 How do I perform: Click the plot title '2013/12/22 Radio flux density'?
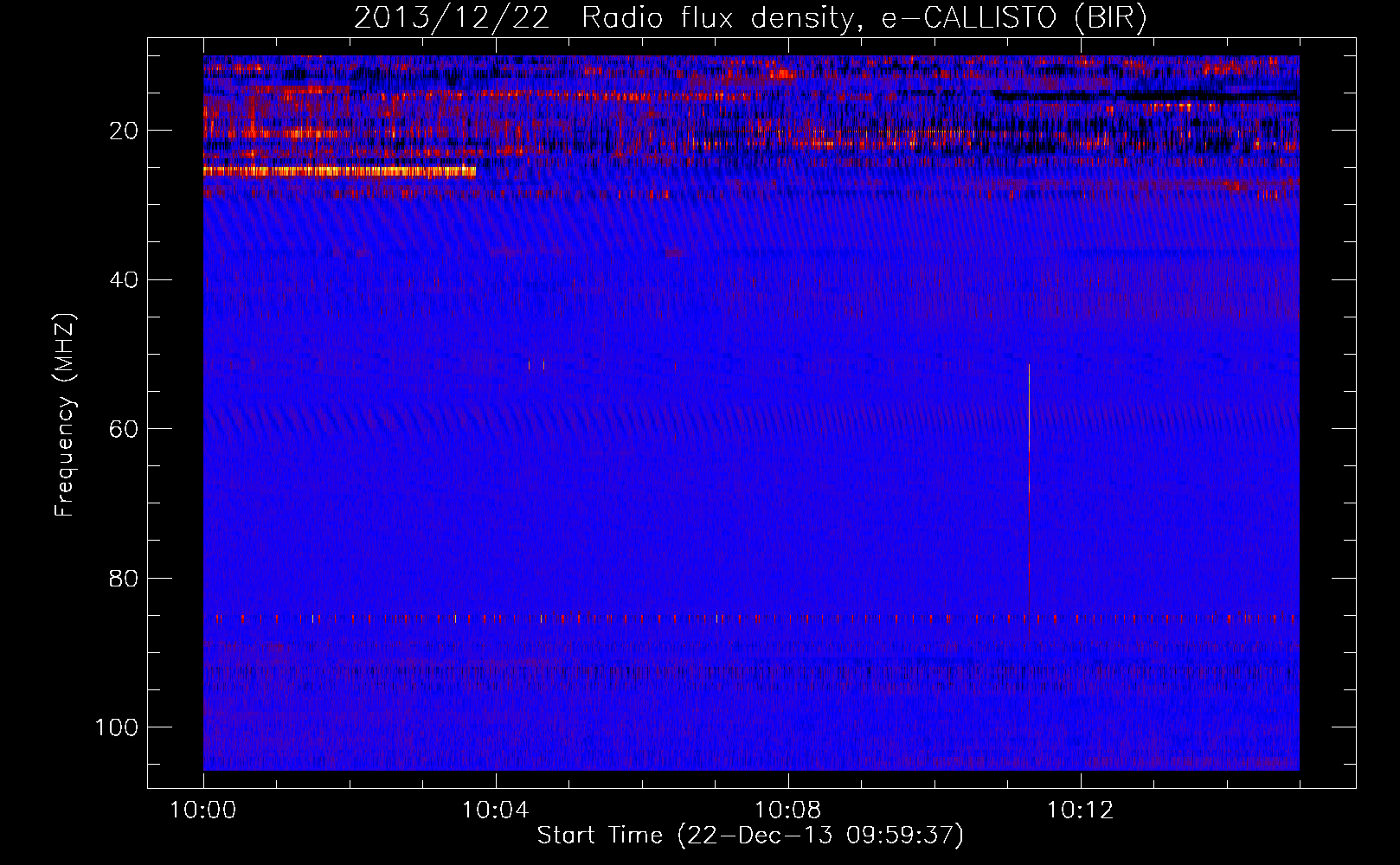(x=750, y=17)
